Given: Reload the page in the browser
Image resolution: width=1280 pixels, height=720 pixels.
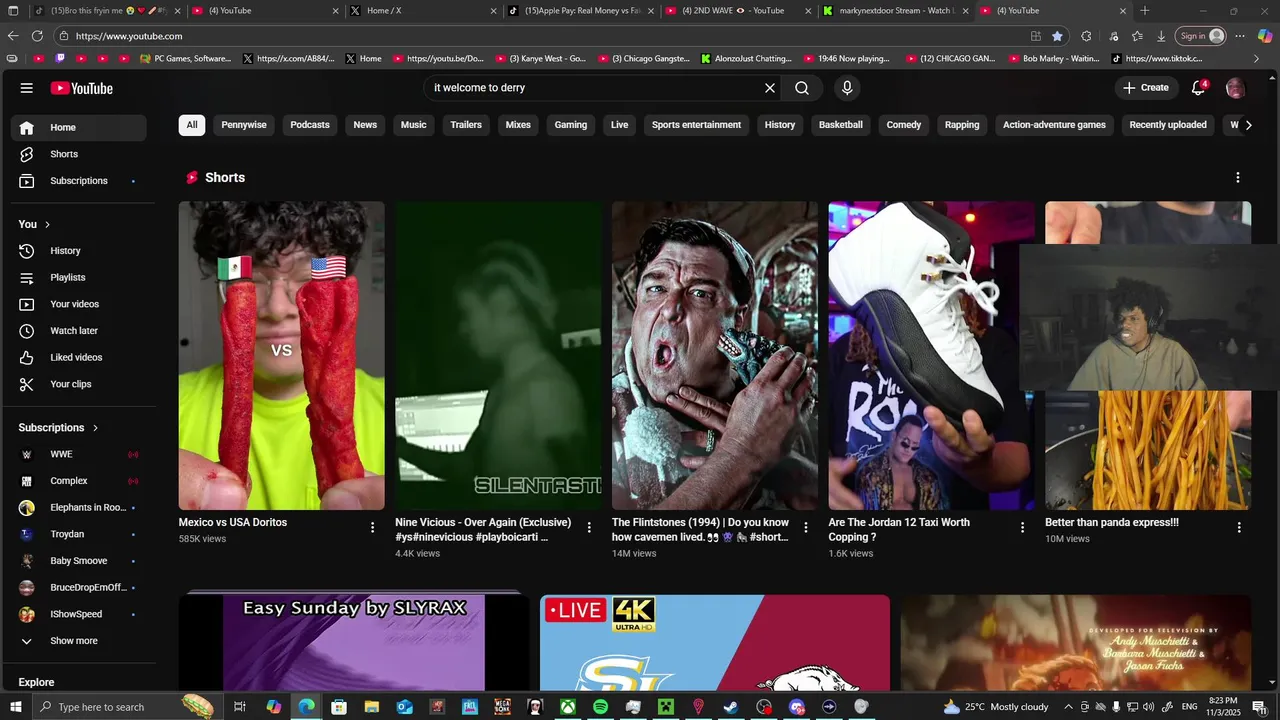Looking at the screenshot, I should pyautogui.click(x=37, y=36).
